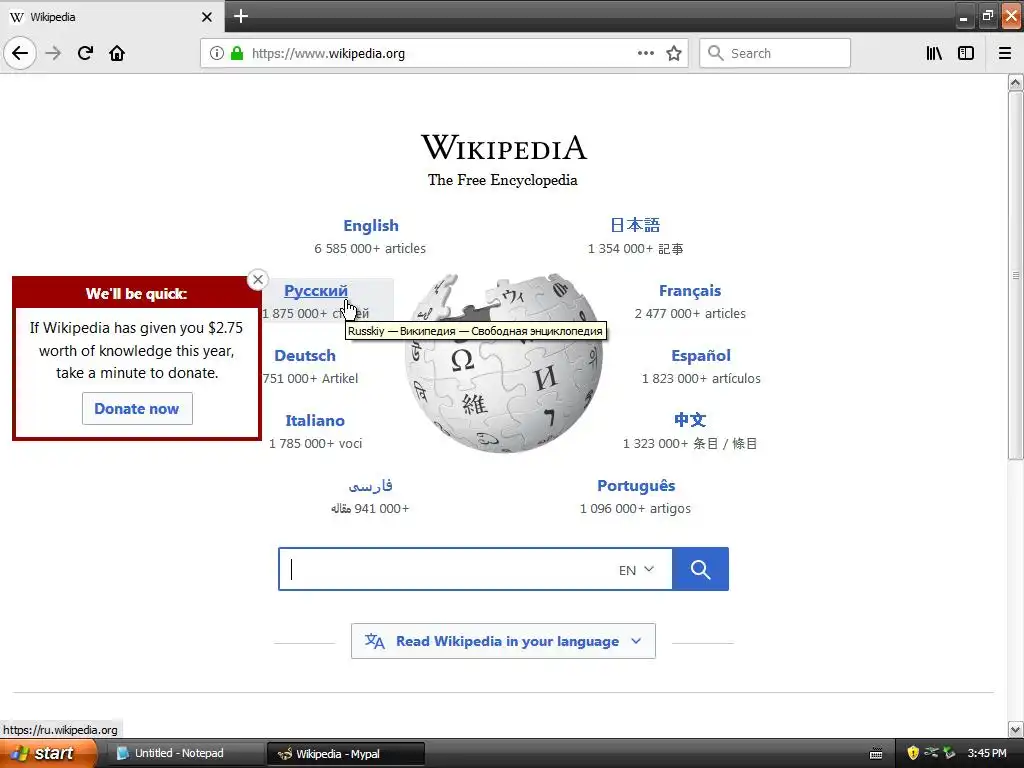Close the Wikipedia tab
The height and width of the screenshot is (768, 1024).
click(x=207, y=17)
